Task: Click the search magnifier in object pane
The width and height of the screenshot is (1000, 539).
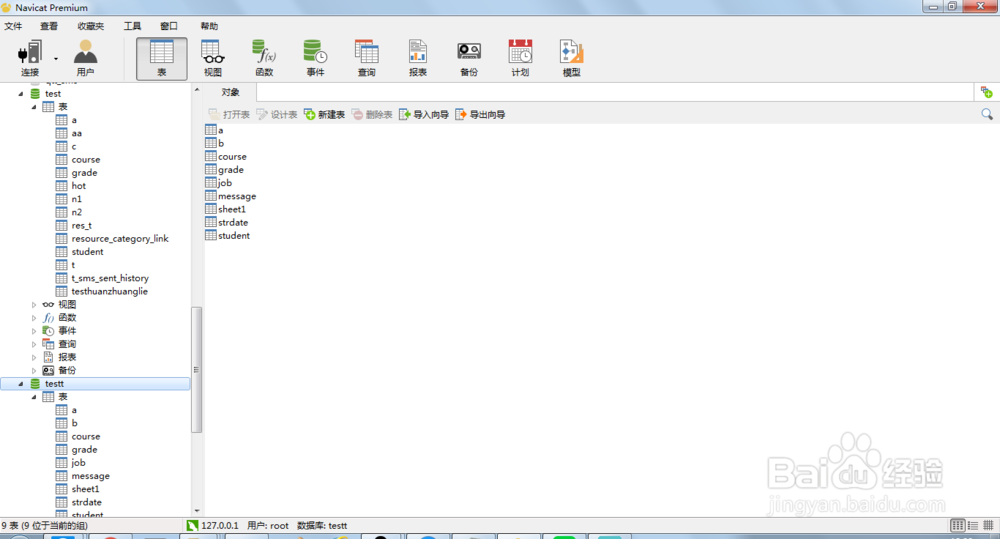Action: (987, 114)
